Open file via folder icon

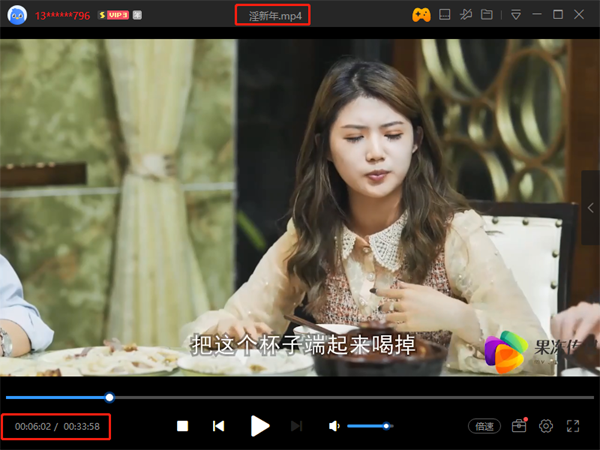pyautogui.click(x=487, y=15)
